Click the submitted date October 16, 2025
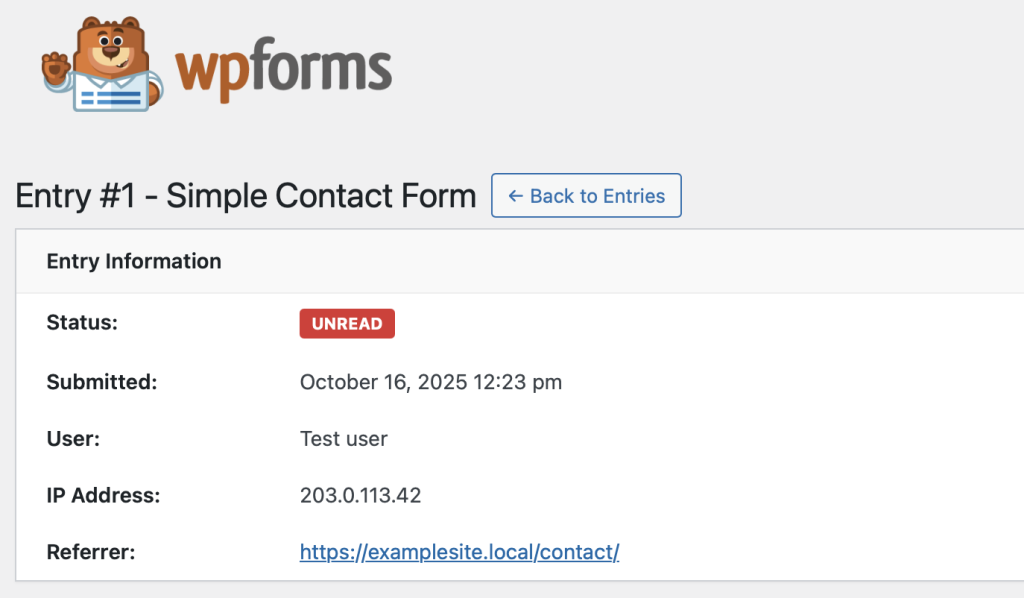The height and width of the screenshot is (598, 1024). click(x=383, y=382)
